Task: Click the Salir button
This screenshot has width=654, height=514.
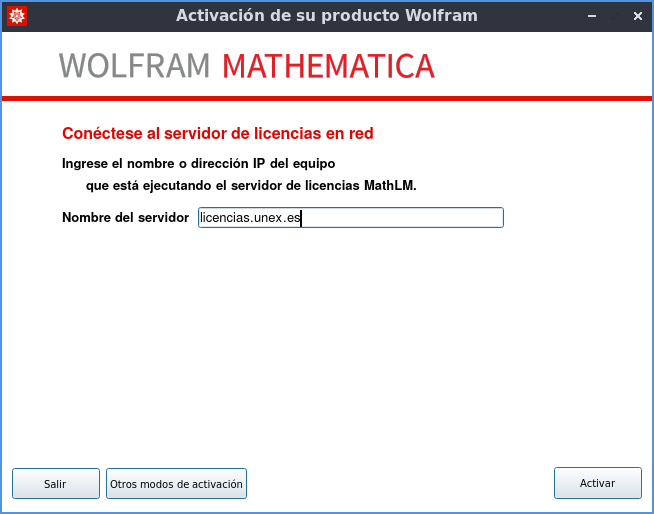Action: [x=55, y=484]
